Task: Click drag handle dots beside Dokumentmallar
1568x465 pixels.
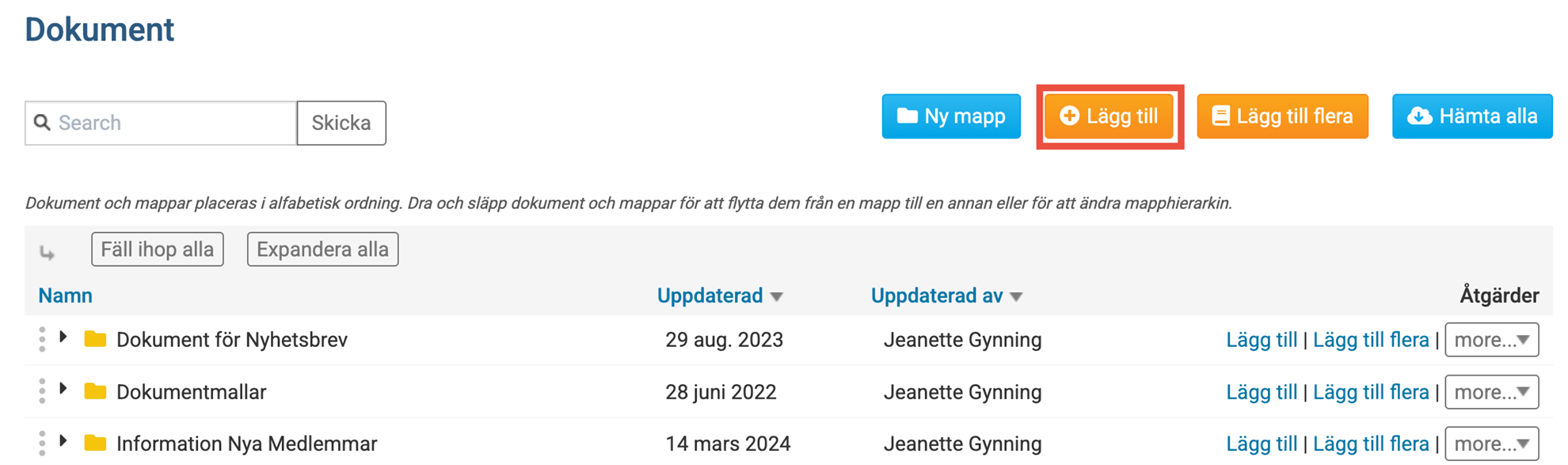Action: pyautogui.click(x=42, y=391)
